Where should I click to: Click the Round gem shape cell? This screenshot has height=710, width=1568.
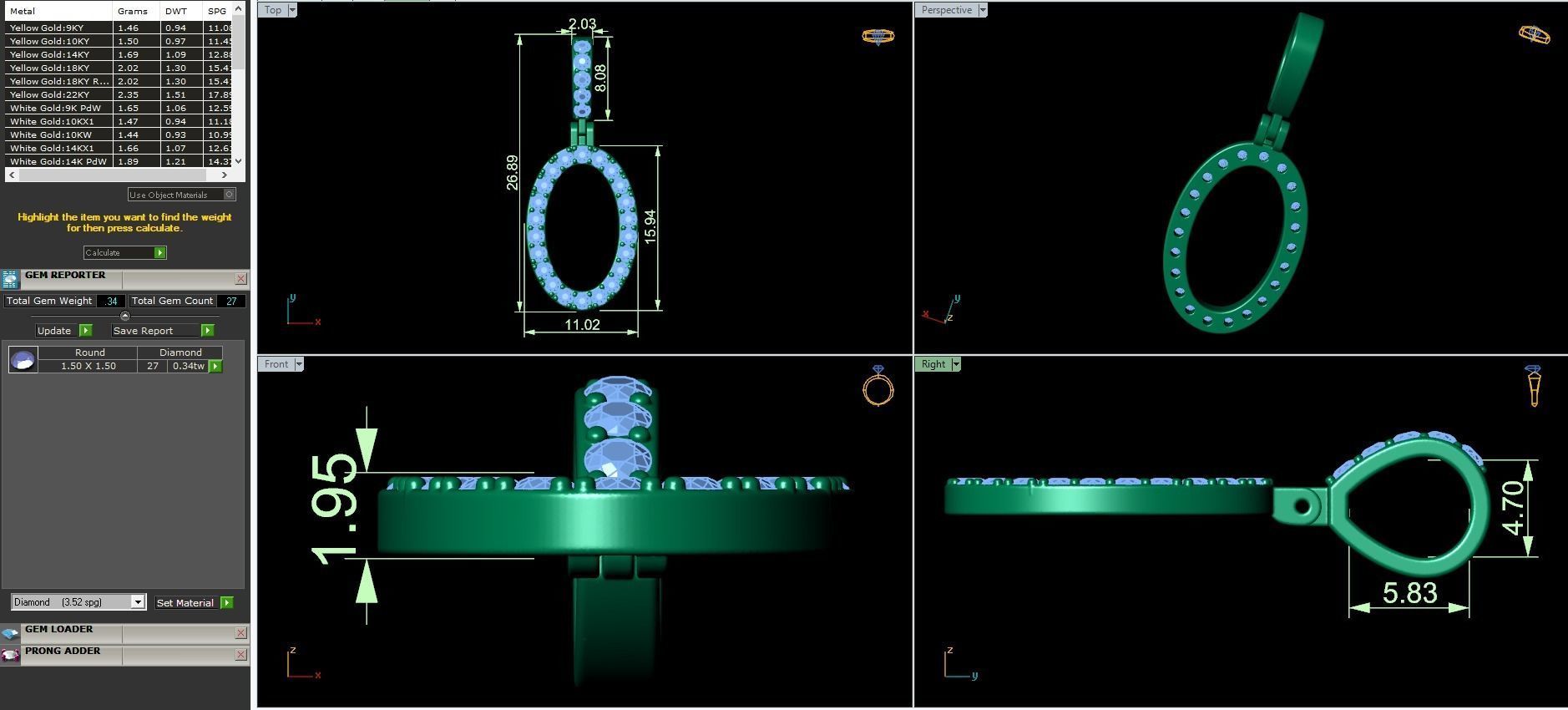click(x=89, y=352)
